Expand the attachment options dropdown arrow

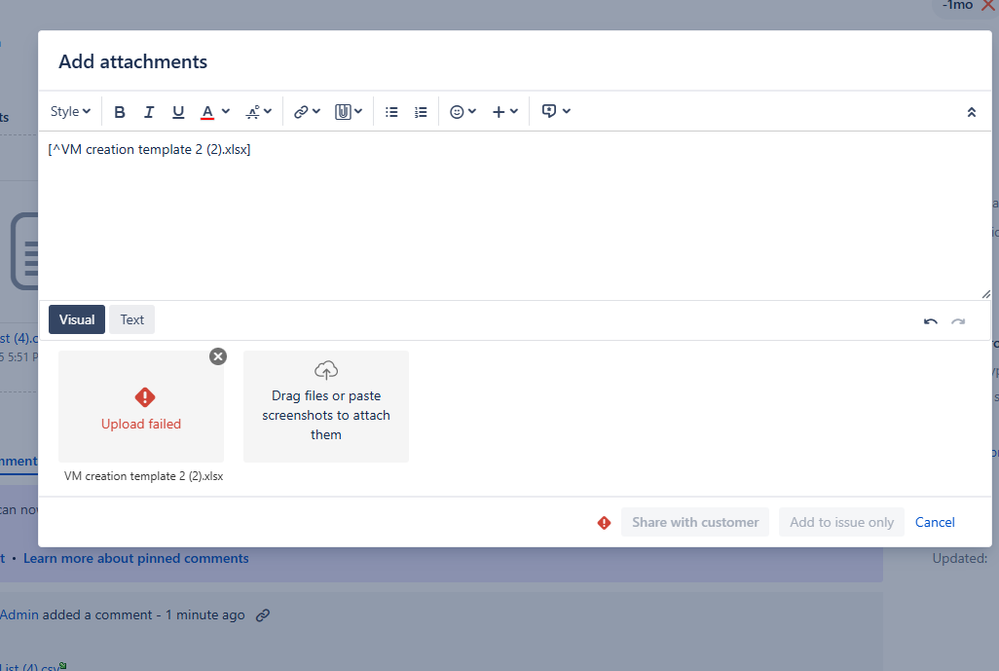(359, 112)
